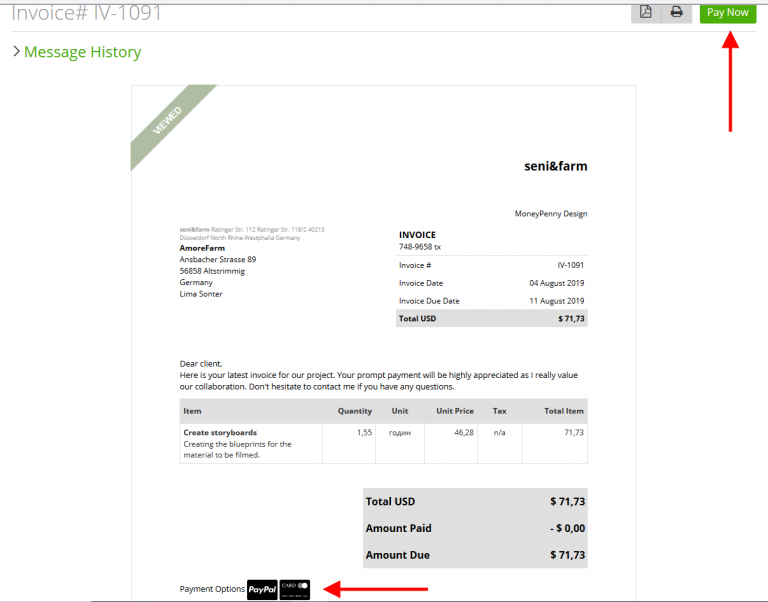
Task: Click the address line Ansbacher Strasse 89
Action: coord(217,260)
